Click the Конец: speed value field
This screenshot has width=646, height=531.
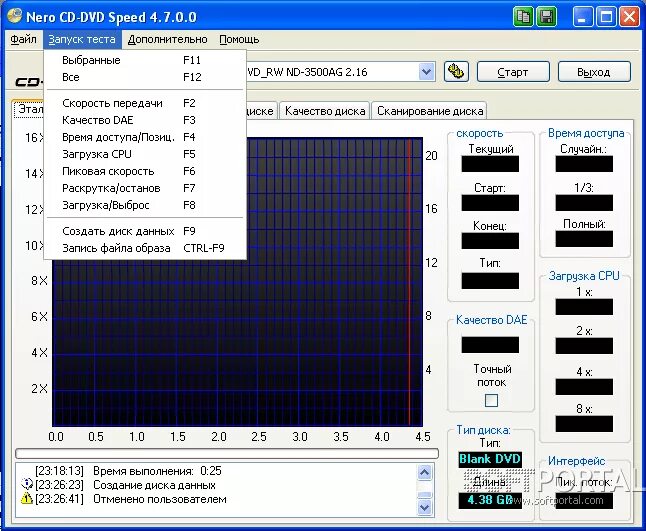click(x=490, y=241)
